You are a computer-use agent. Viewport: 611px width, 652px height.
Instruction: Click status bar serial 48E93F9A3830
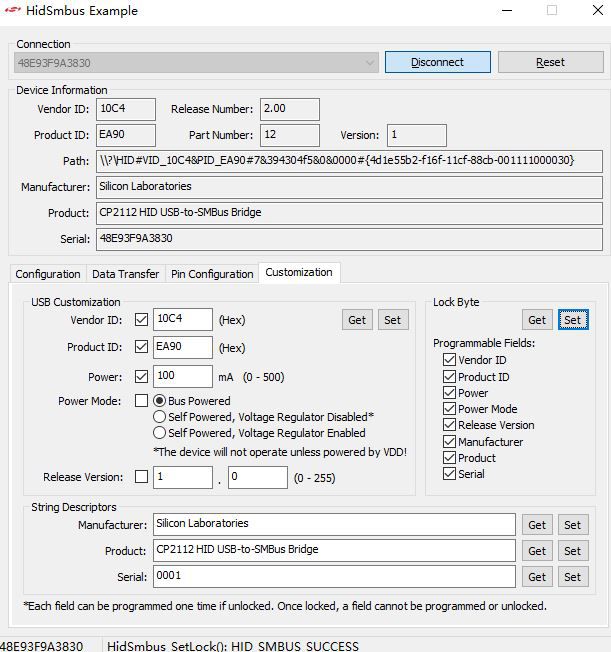click(x=42, y=646)
